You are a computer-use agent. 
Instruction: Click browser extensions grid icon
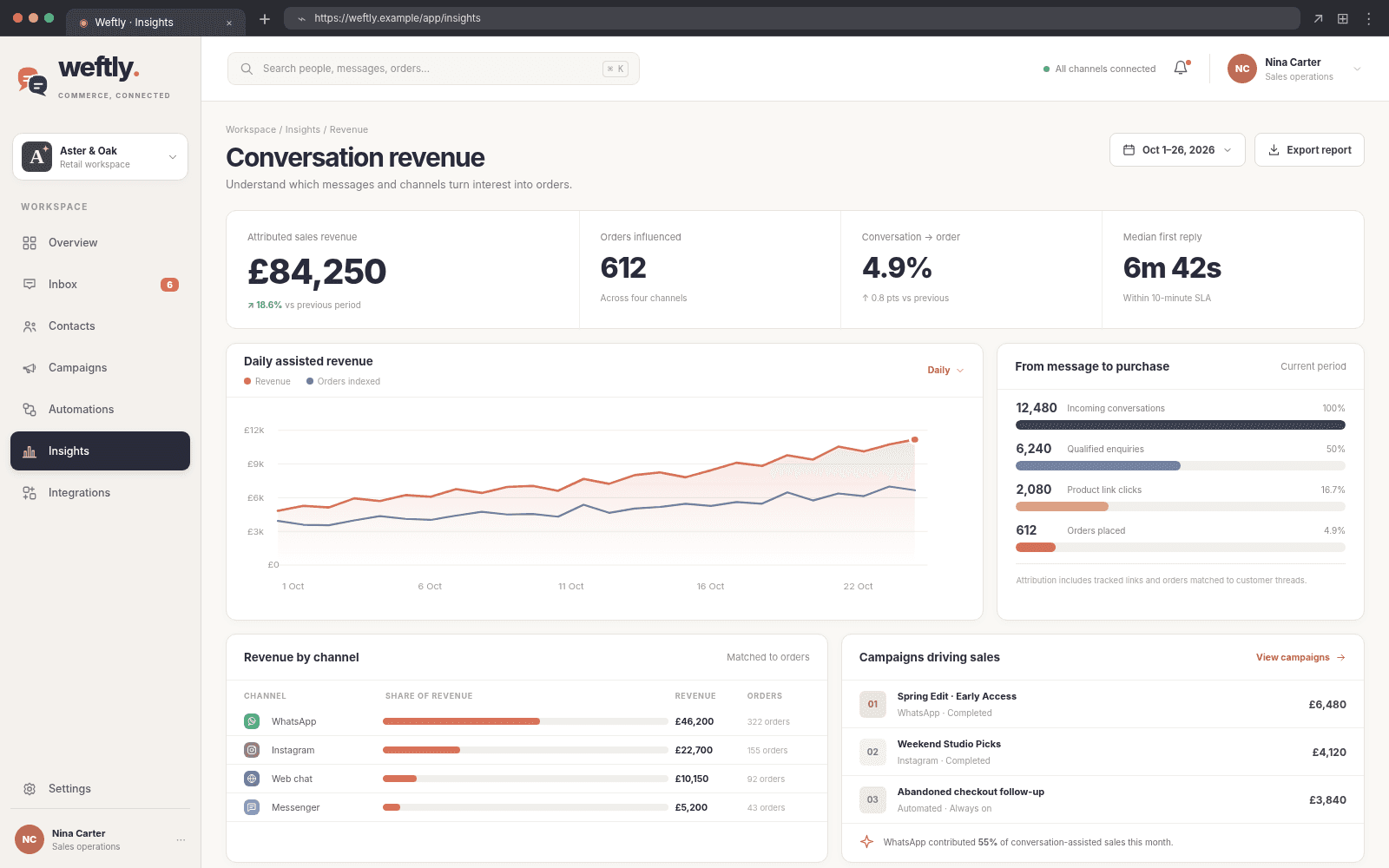coord(1343,18)
